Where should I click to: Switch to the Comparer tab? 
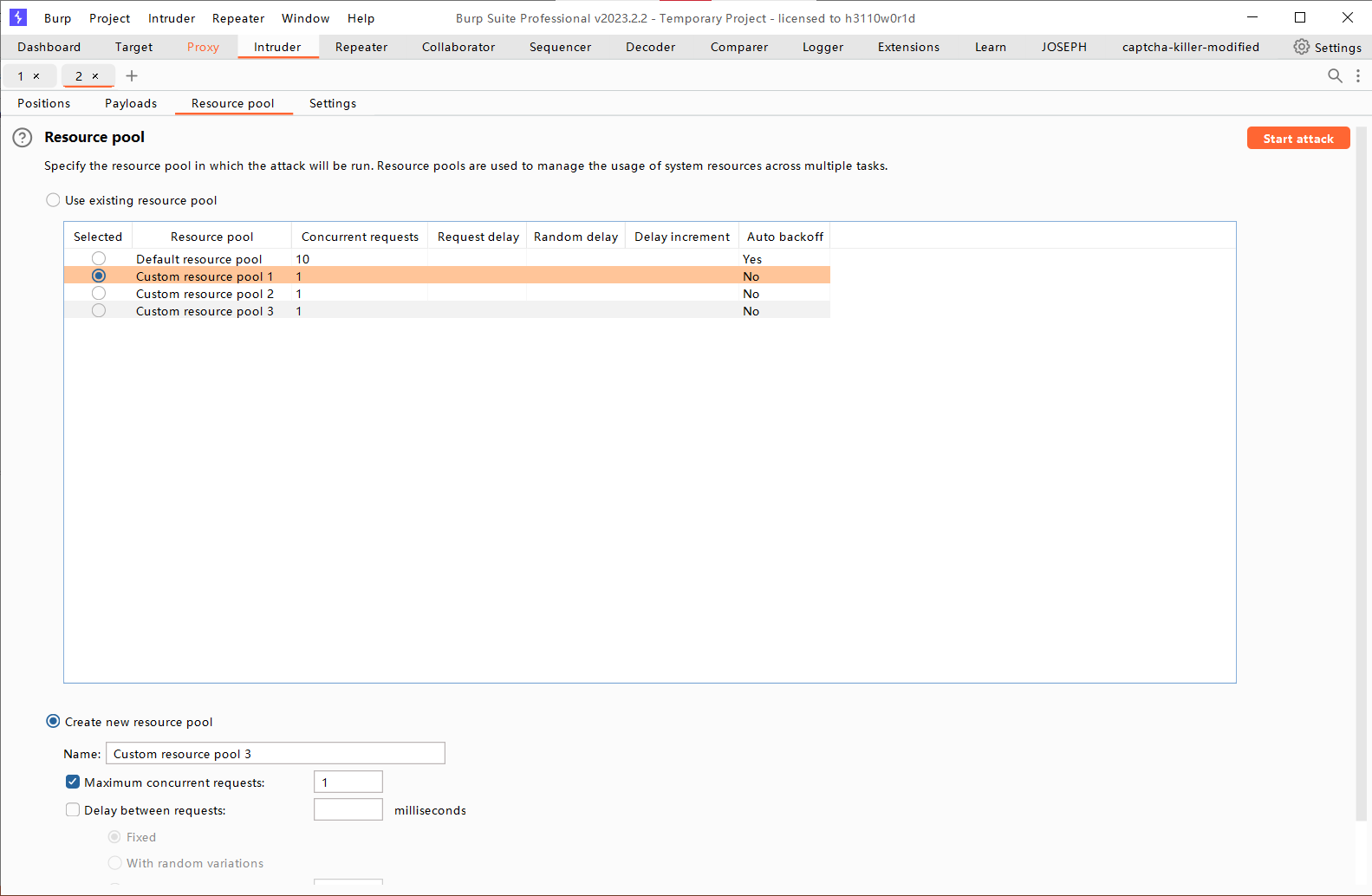[739, 47]
